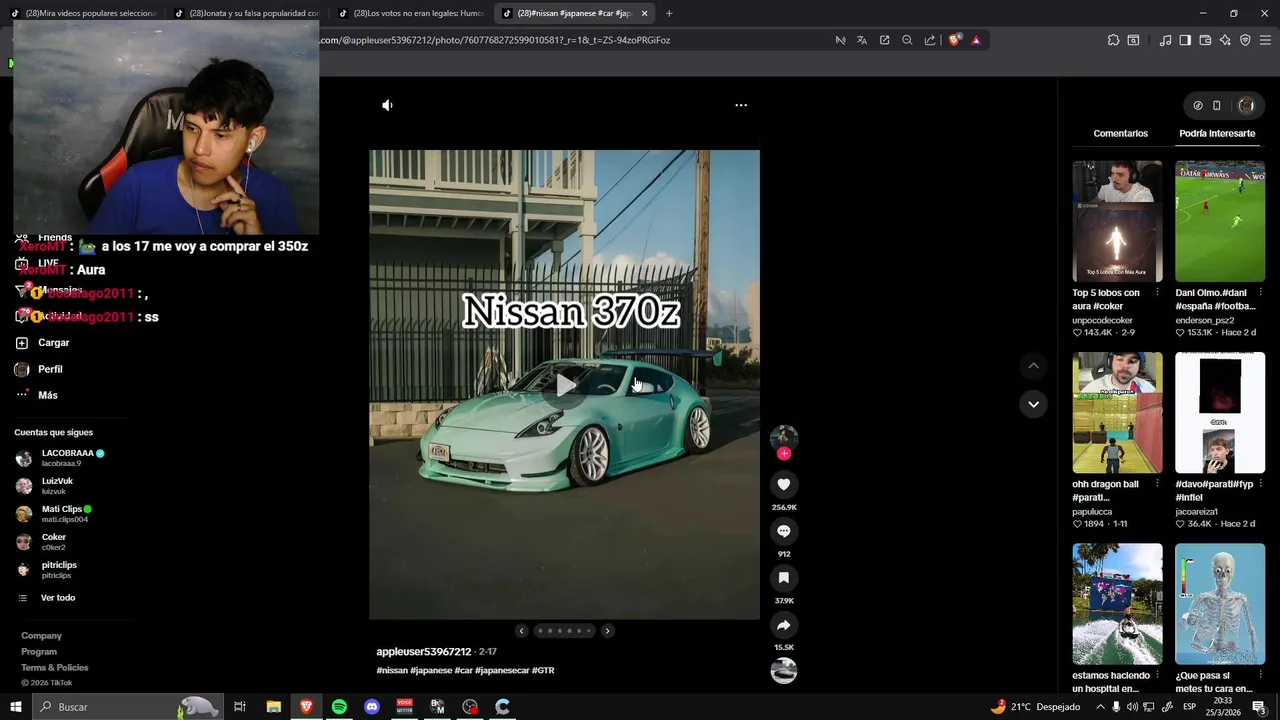Image resolution: width=1280 pixels, height=720 pixels.
Task: Toggle the browser sidebar panel
Action: pyautogui.click(x=1185, y=40)
